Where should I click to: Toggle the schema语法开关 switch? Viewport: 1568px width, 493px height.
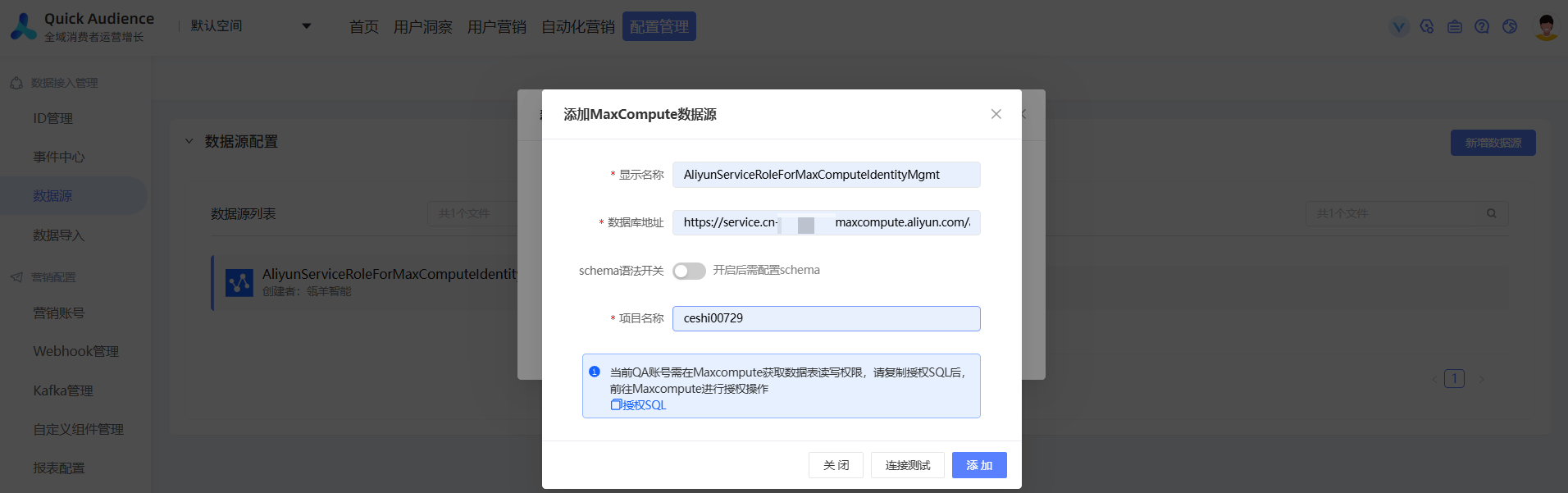pyautogui.click(x=689, y=271)
